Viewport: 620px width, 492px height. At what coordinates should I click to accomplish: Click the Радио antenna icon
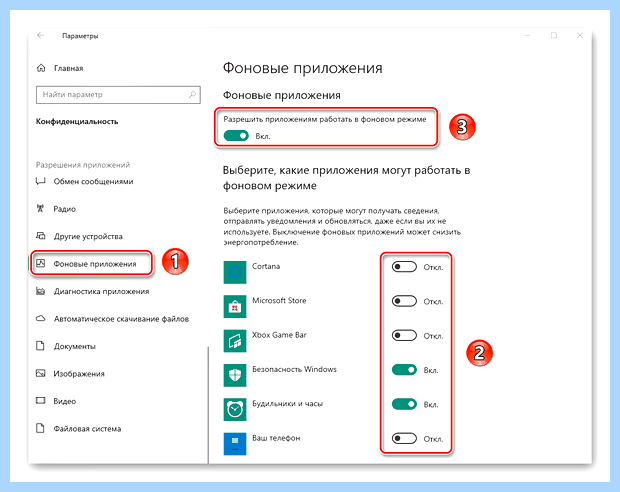40,208
